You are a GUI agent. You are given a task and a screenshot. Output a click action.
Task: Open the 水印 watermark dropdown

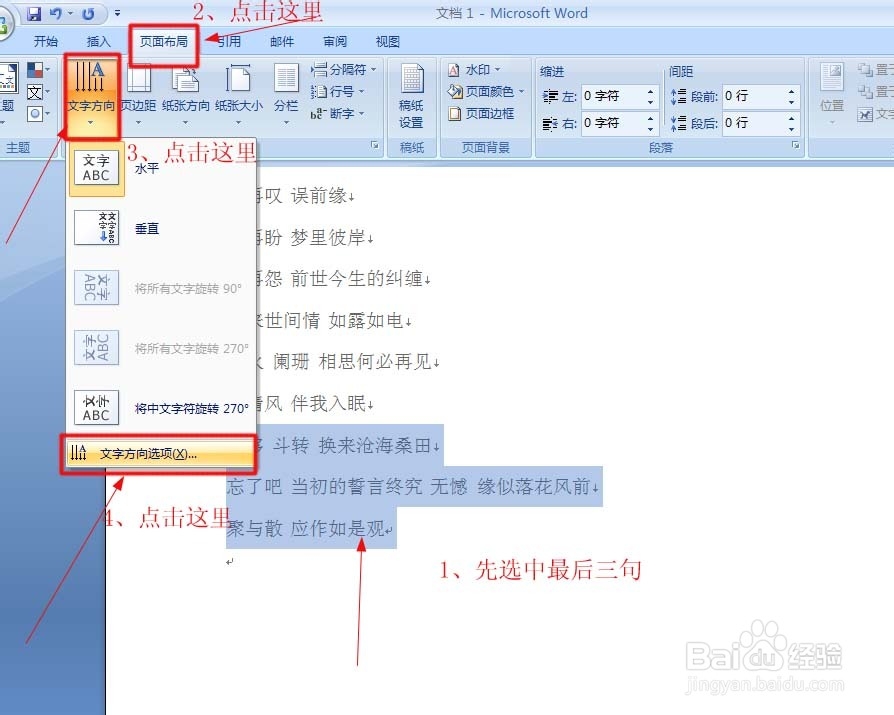tap(474, 70)
